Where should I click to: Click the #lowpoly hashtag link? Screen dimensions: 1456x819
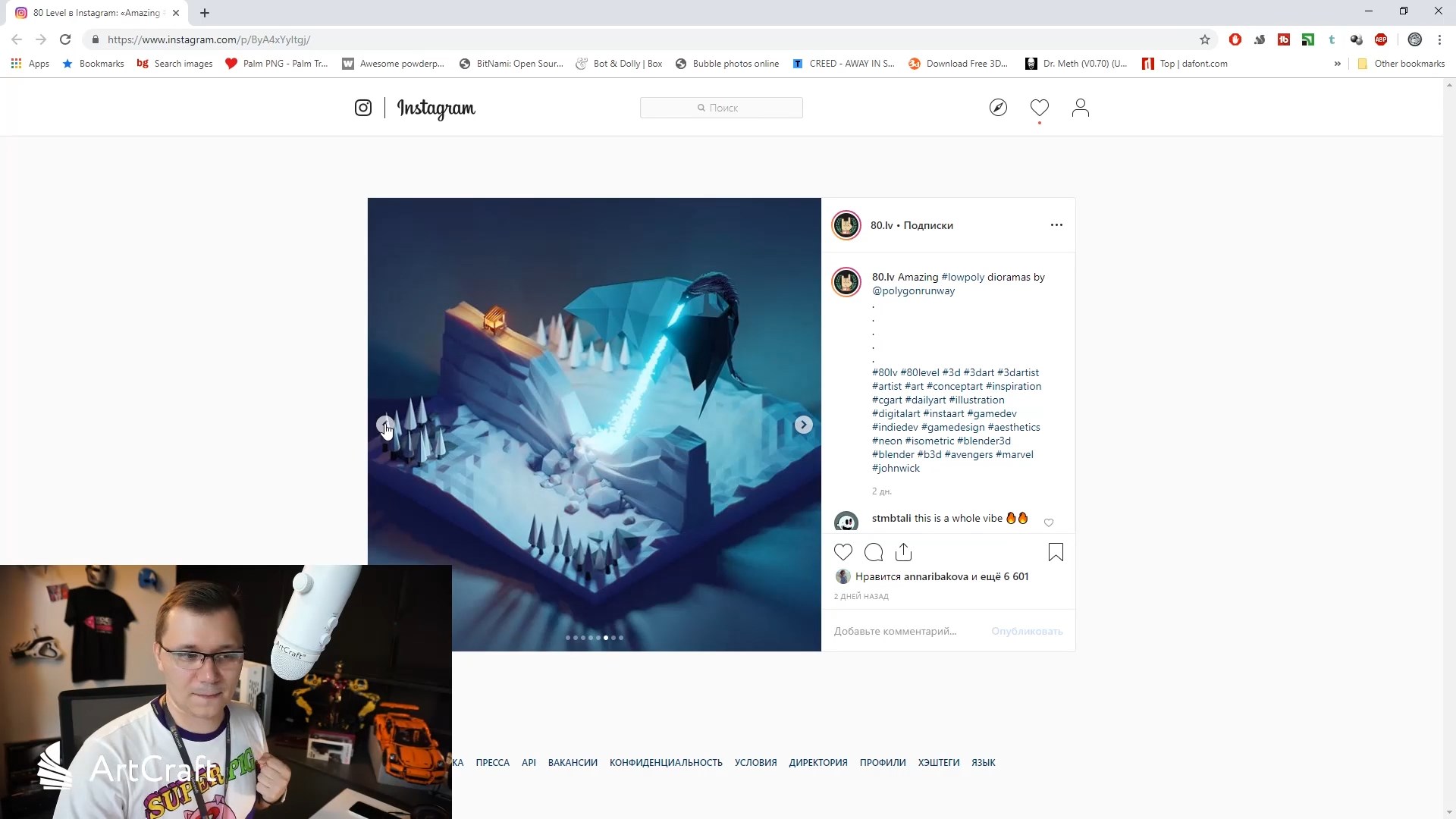[962, 277]
